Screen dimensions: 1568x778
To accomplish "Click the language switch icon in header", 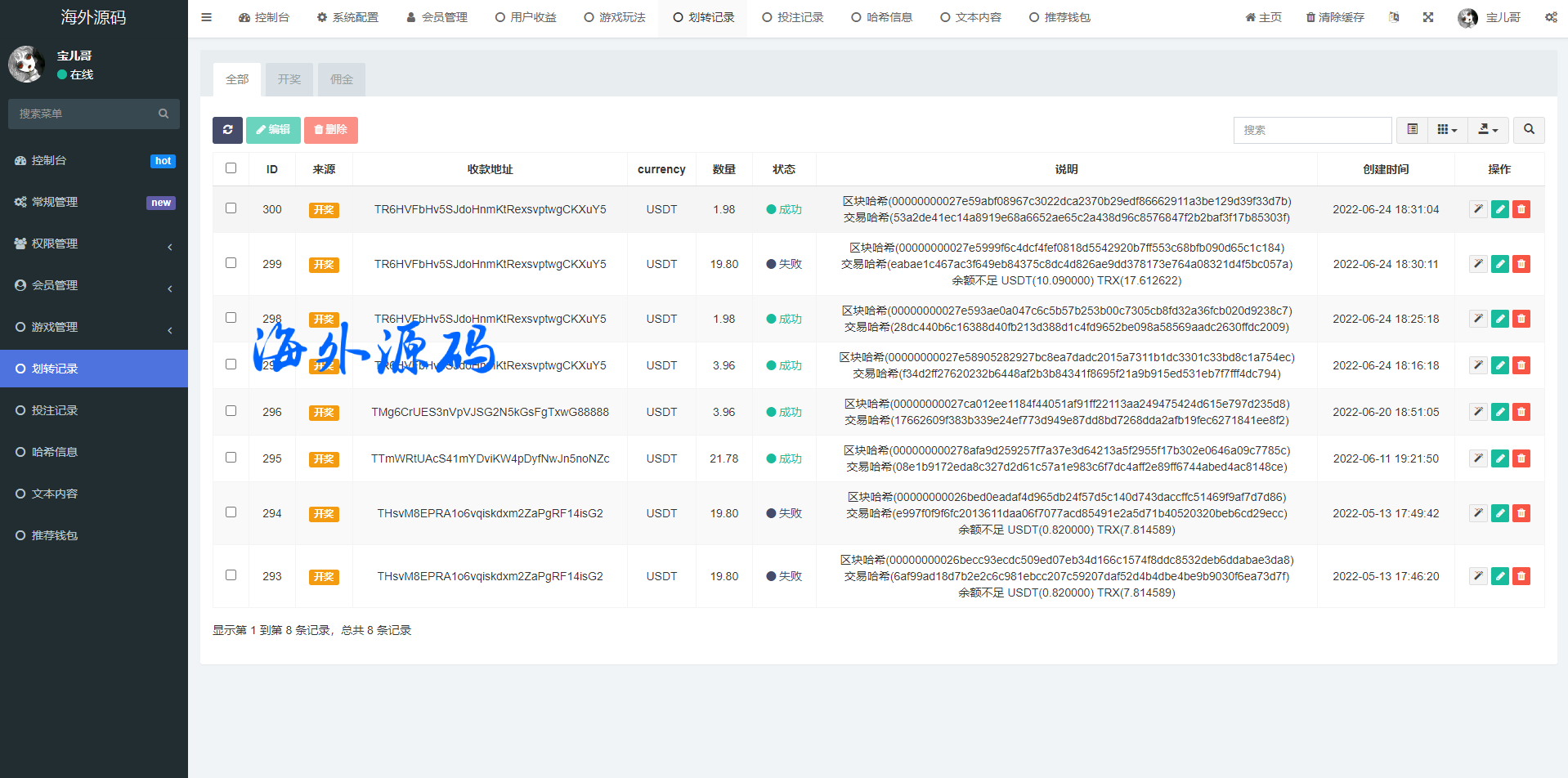I will 1394,17.
